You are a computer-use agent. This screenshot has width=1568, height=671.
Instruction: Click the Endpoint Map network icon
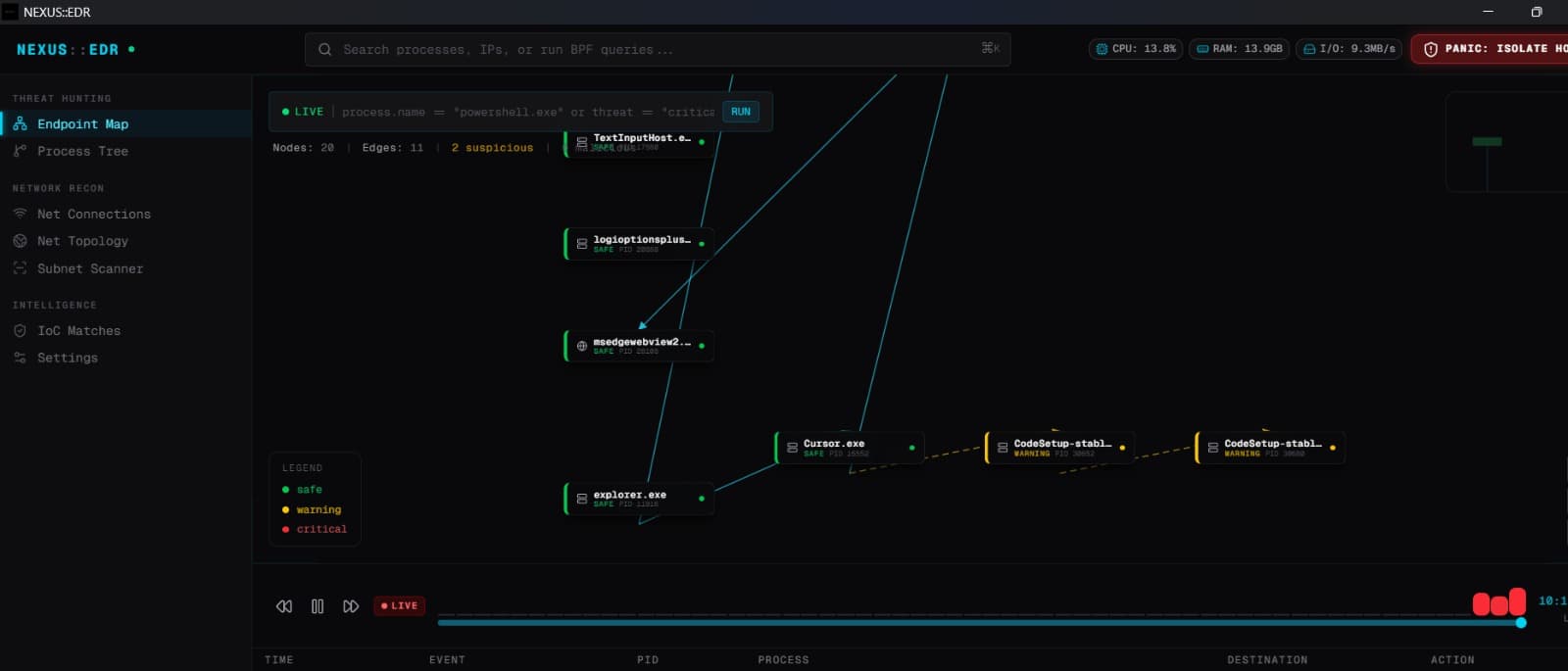point(20,123)
